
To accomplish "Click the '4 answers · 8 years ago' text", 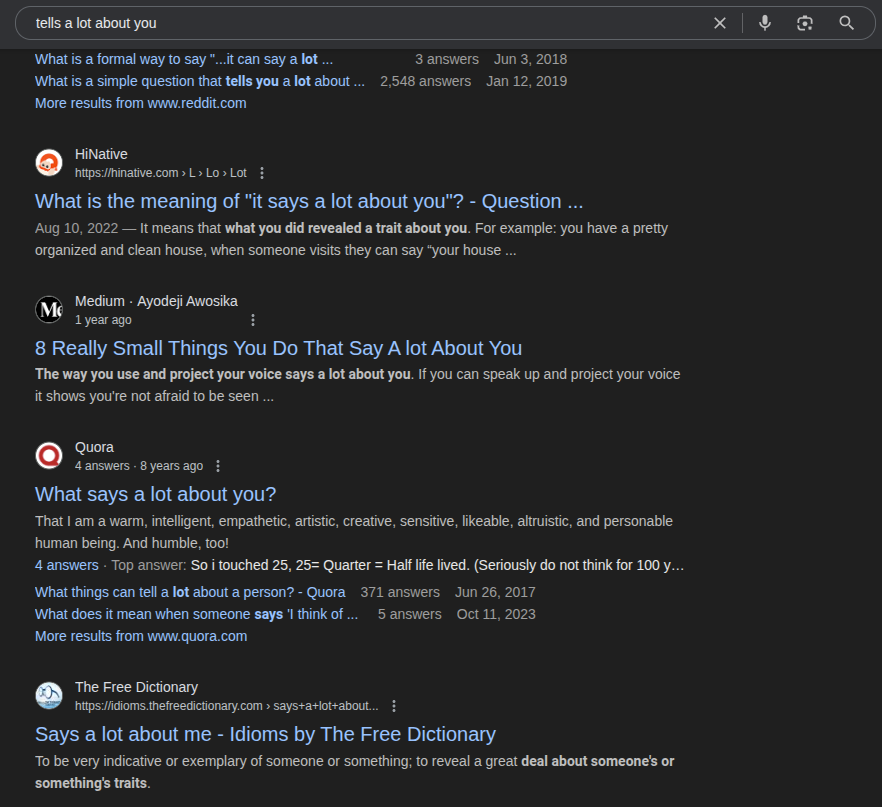I will [x=139, y=466].
